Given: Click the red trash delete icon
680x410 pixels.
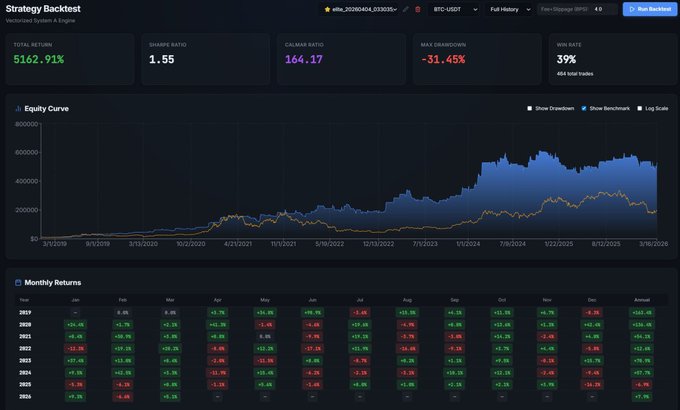Looking at the screenshot, I should point(417,9).
